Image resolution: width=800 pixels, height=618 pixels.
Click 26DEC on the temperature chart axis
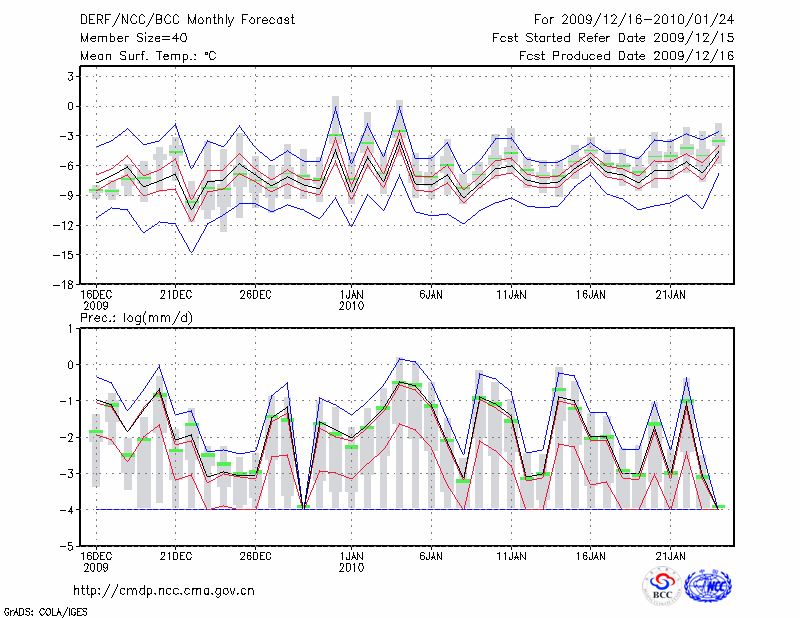255,295
